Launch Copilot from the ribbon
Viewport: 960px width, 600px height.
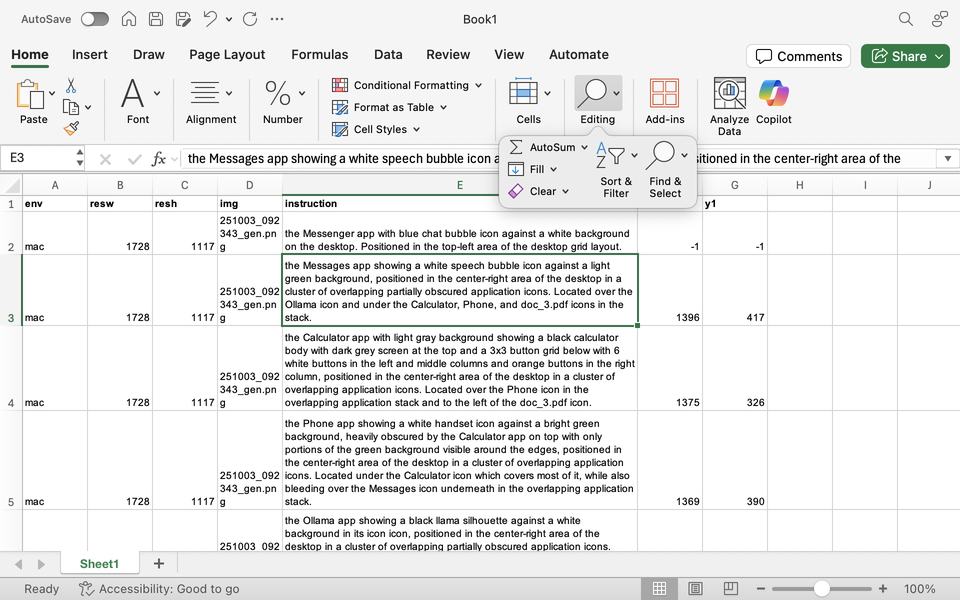click(773, 95)
